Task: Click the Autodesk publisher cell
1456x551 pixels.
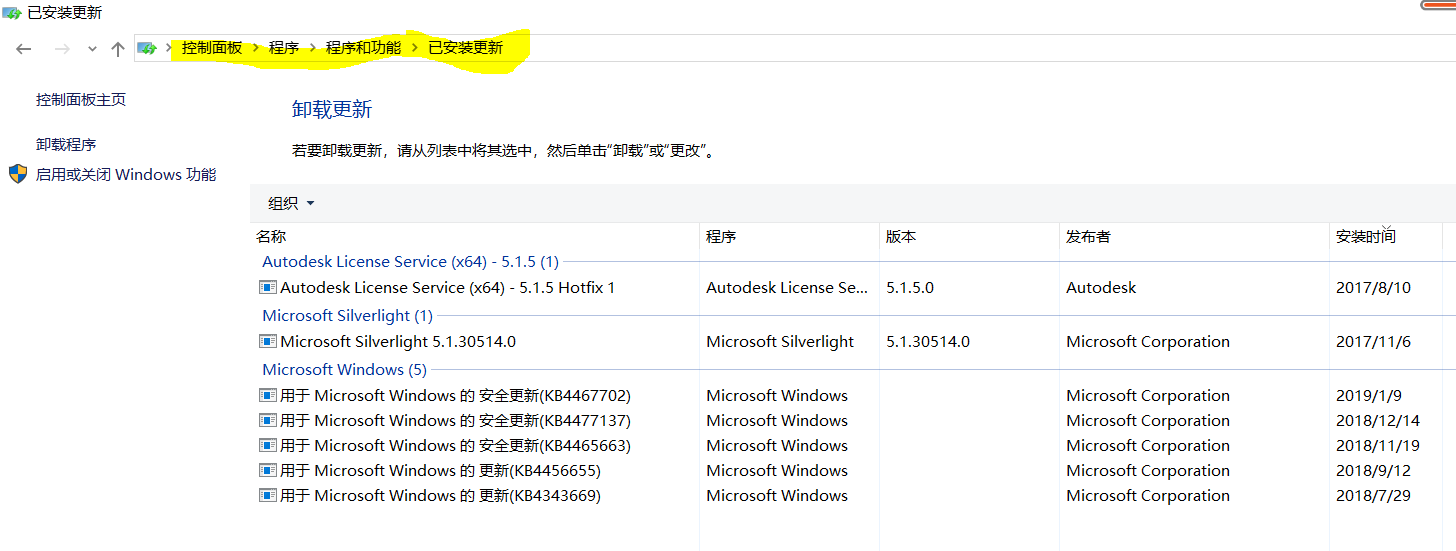Action: [1101, 288]
